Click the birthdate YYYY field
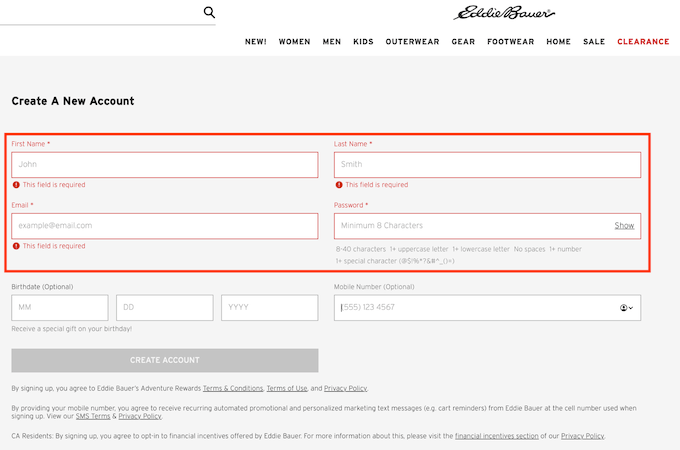The image size is (680, 450). [x=270, y=308]
